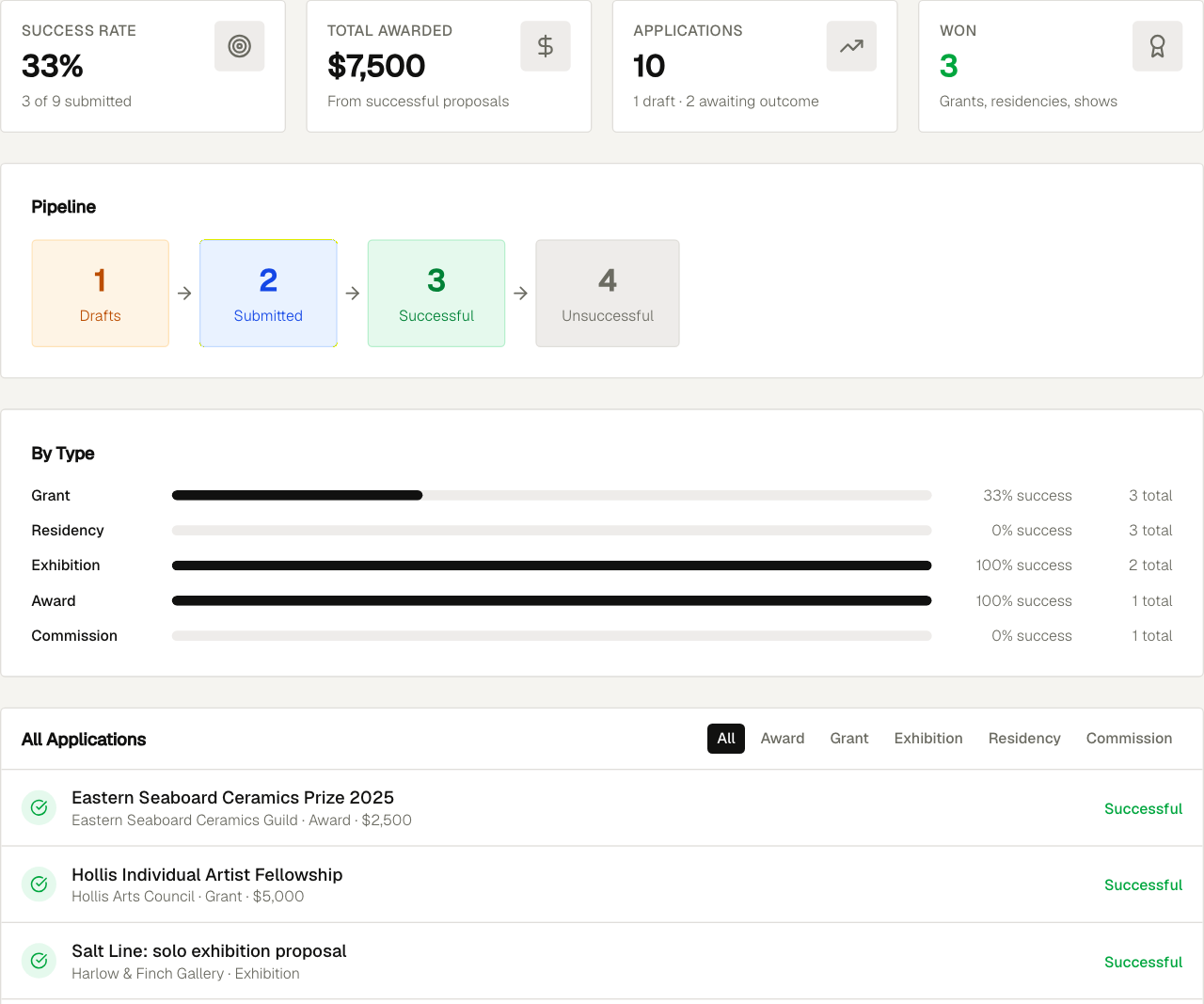Viewport: 1204px width, 1004px height.
Task: Open the Unsuccessful pipeline stage
Action: [608, 294]
